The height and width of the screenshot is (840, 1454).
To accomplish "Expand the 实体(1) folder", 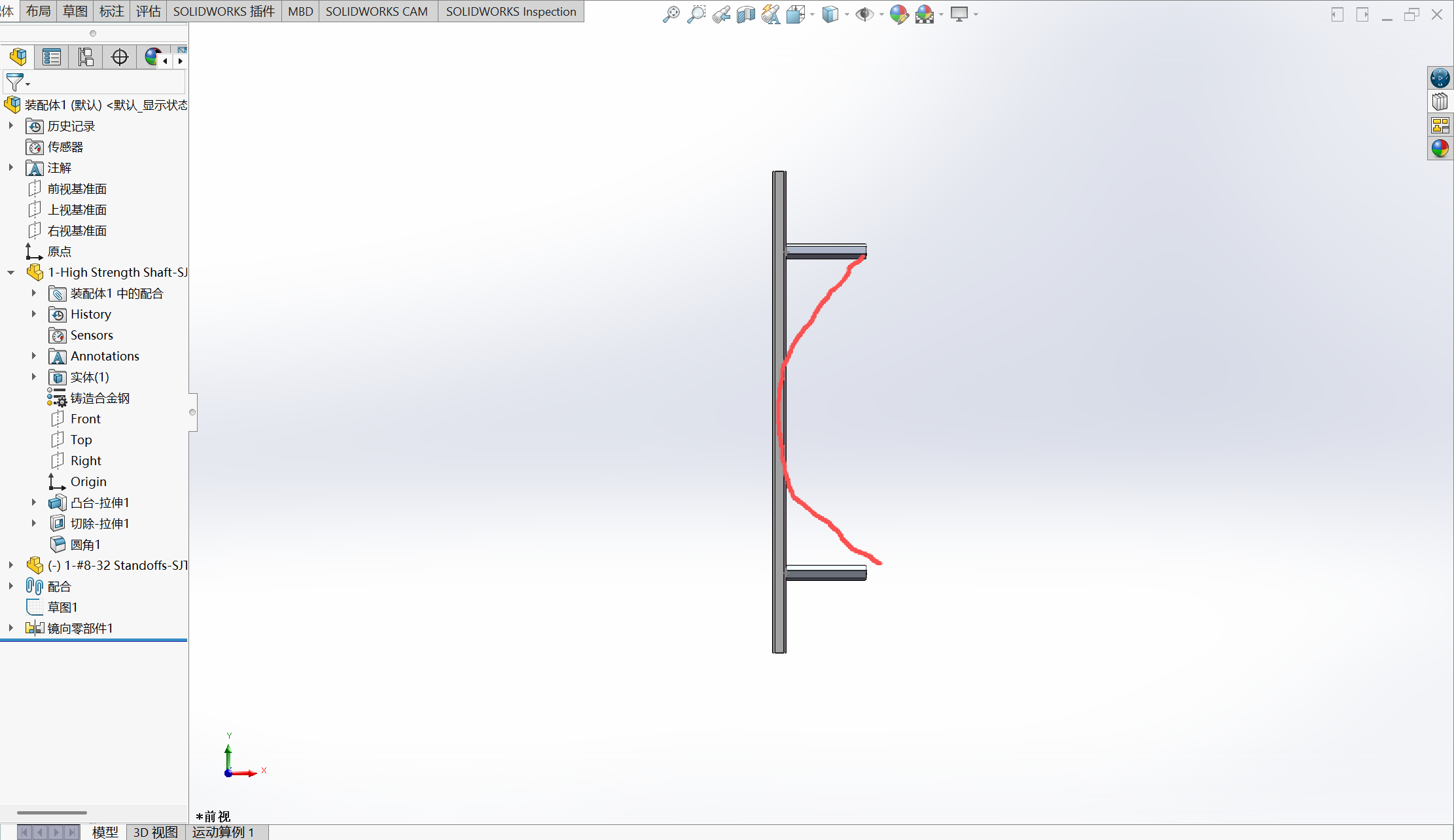I will [33, 377].
